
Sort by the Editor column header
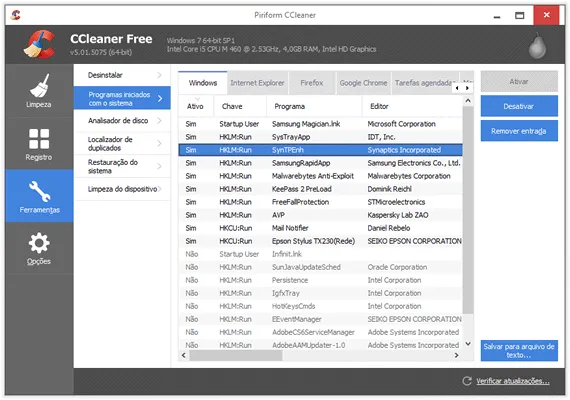tap(413, 106)
